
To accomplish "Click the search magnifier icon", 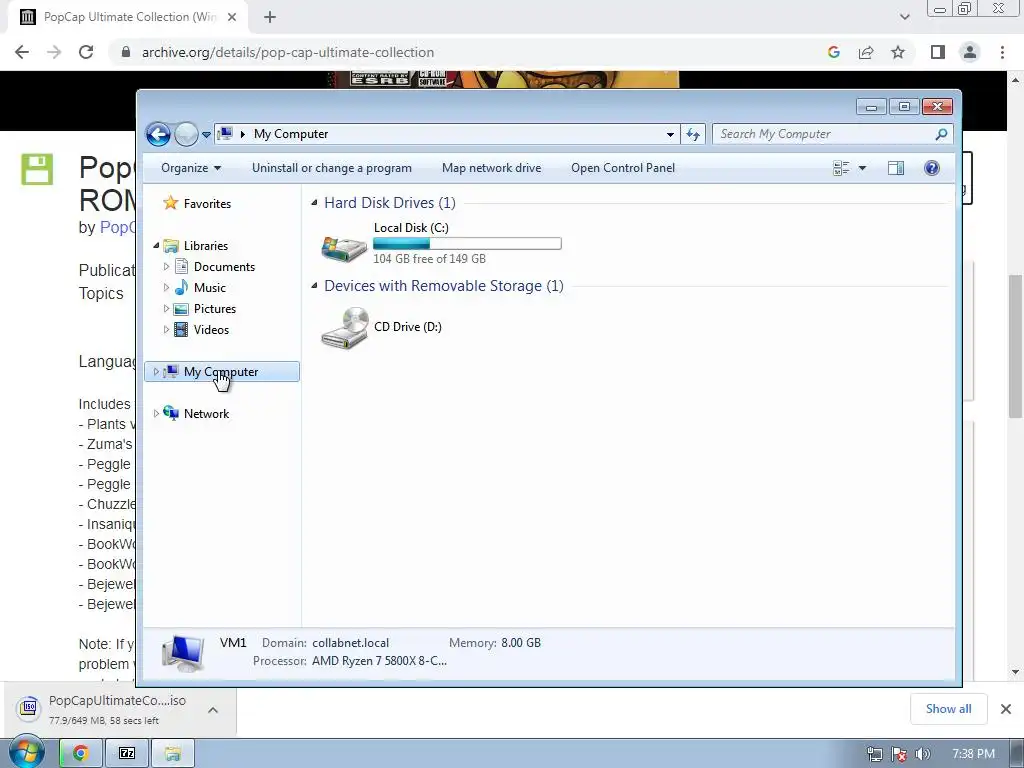I will (x=941, y=134).
